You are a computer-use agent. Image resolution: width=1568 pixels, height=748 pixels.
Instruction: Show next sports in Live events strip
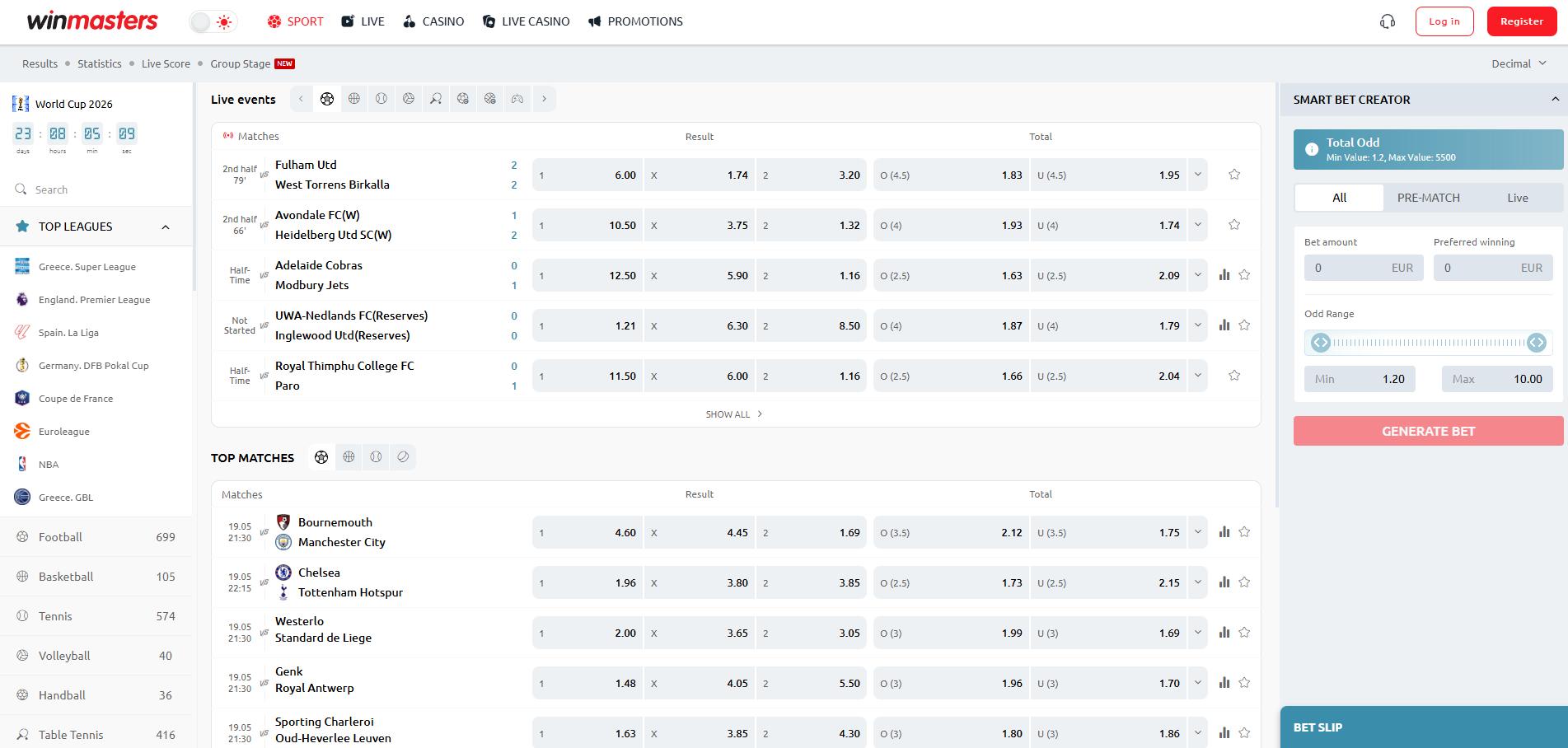pyautogui.click(x=544, y=99)
